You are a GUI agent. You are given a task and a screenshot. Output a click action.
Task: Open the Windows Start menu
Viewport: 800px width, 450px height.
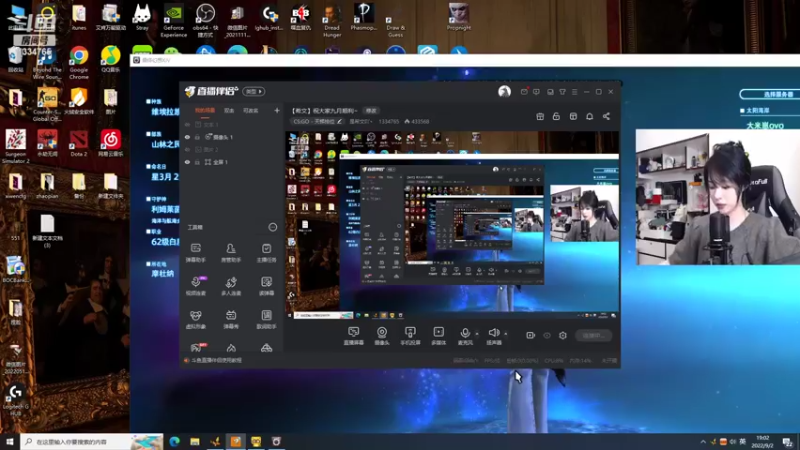tap(10, 441)
